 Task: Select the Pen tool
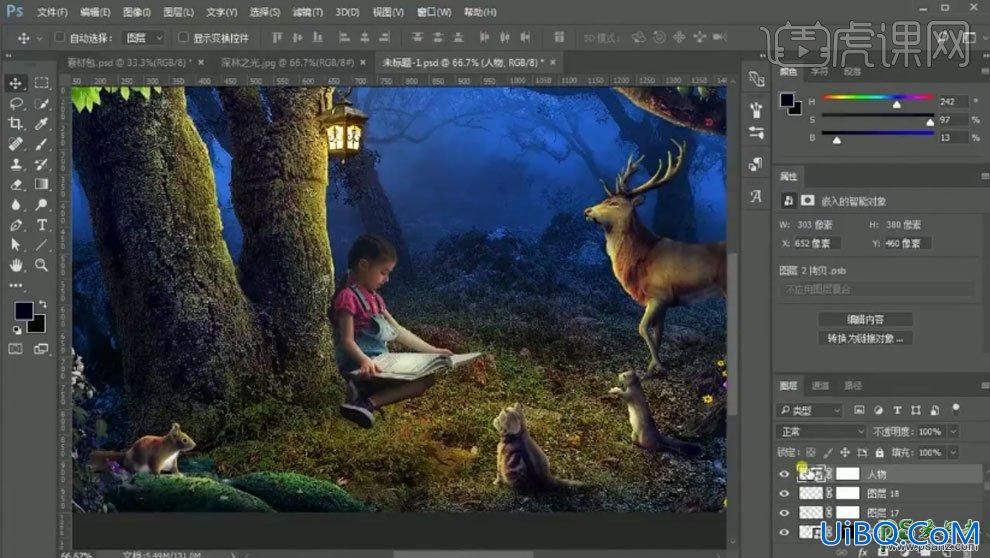click(16, 225)
